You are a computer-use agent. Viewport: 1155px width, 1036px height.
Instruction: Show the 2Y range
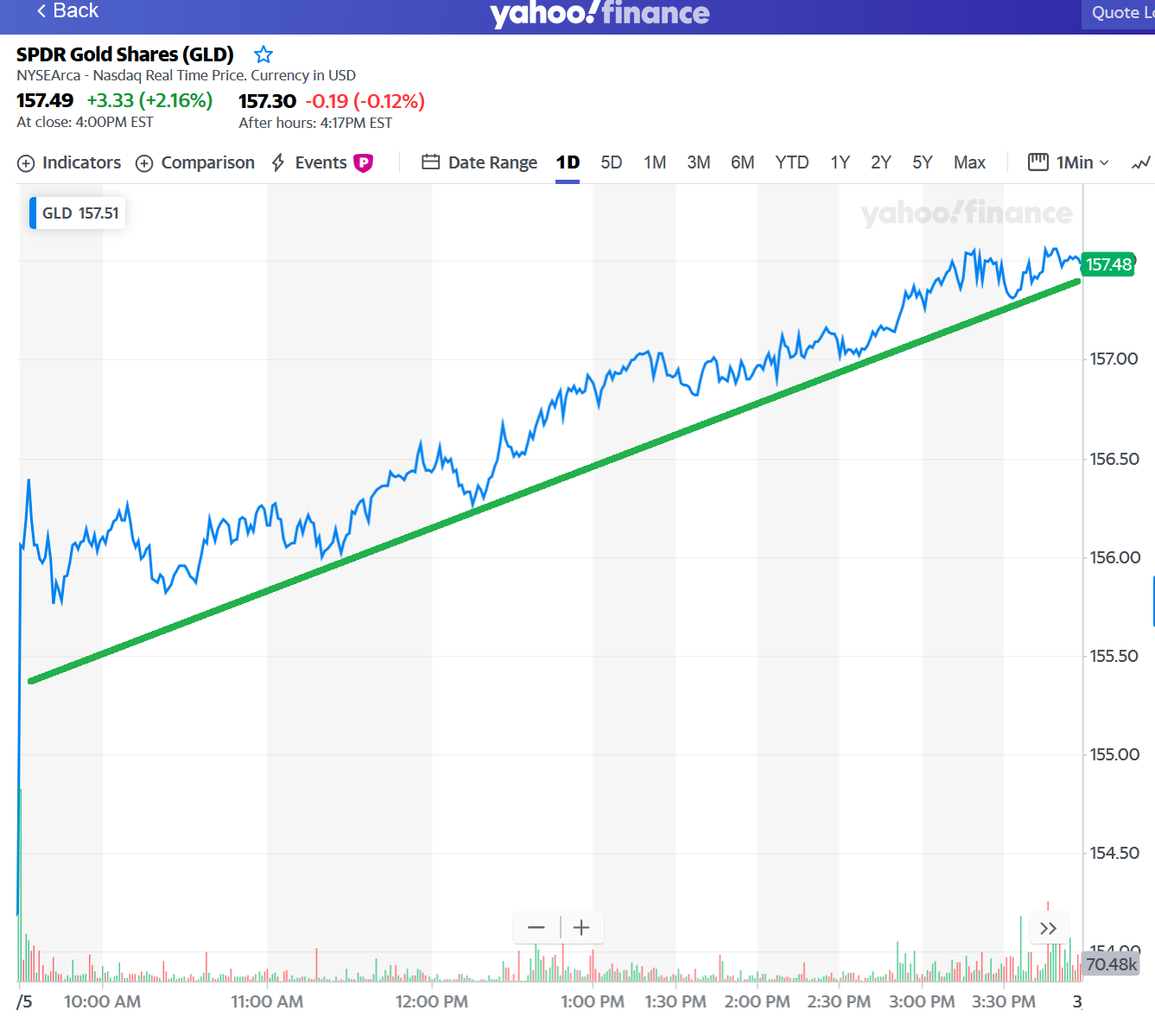click(881, 162)
